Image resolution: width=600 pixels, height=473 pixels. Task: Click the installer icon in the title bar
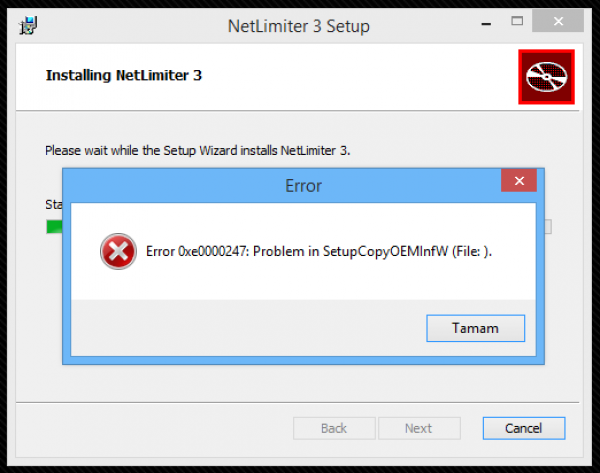click(x=28, y=26)
